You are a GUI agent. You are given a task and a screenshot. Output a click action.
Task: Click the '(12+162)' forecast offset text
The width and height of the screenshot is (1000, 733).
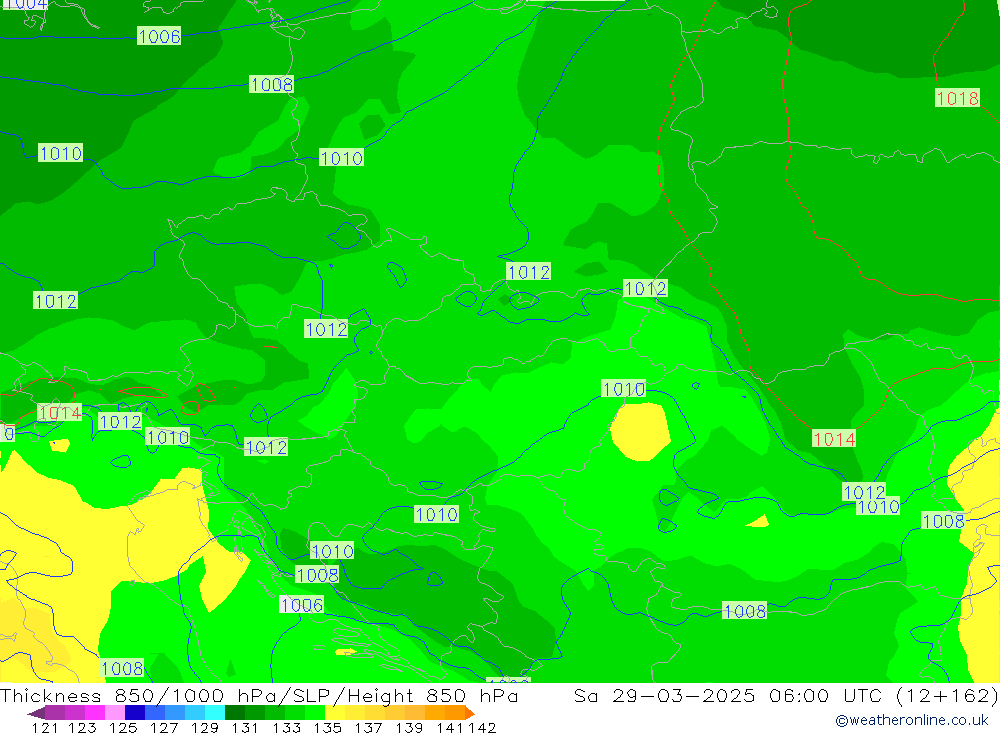[x=947, y=695]
